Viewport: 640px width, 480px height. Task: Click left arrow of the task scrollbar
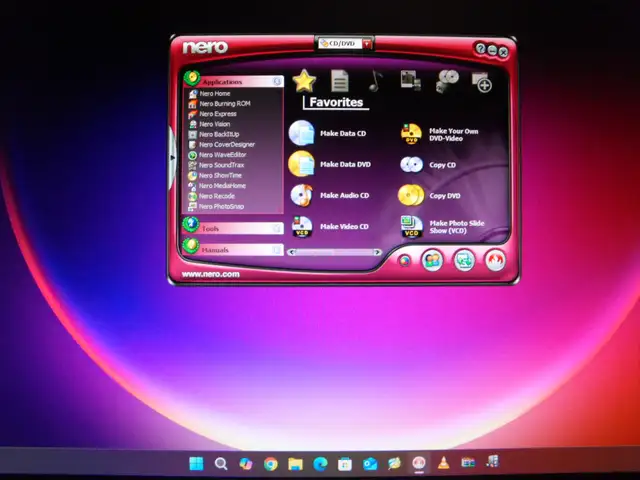coord(291,252)
